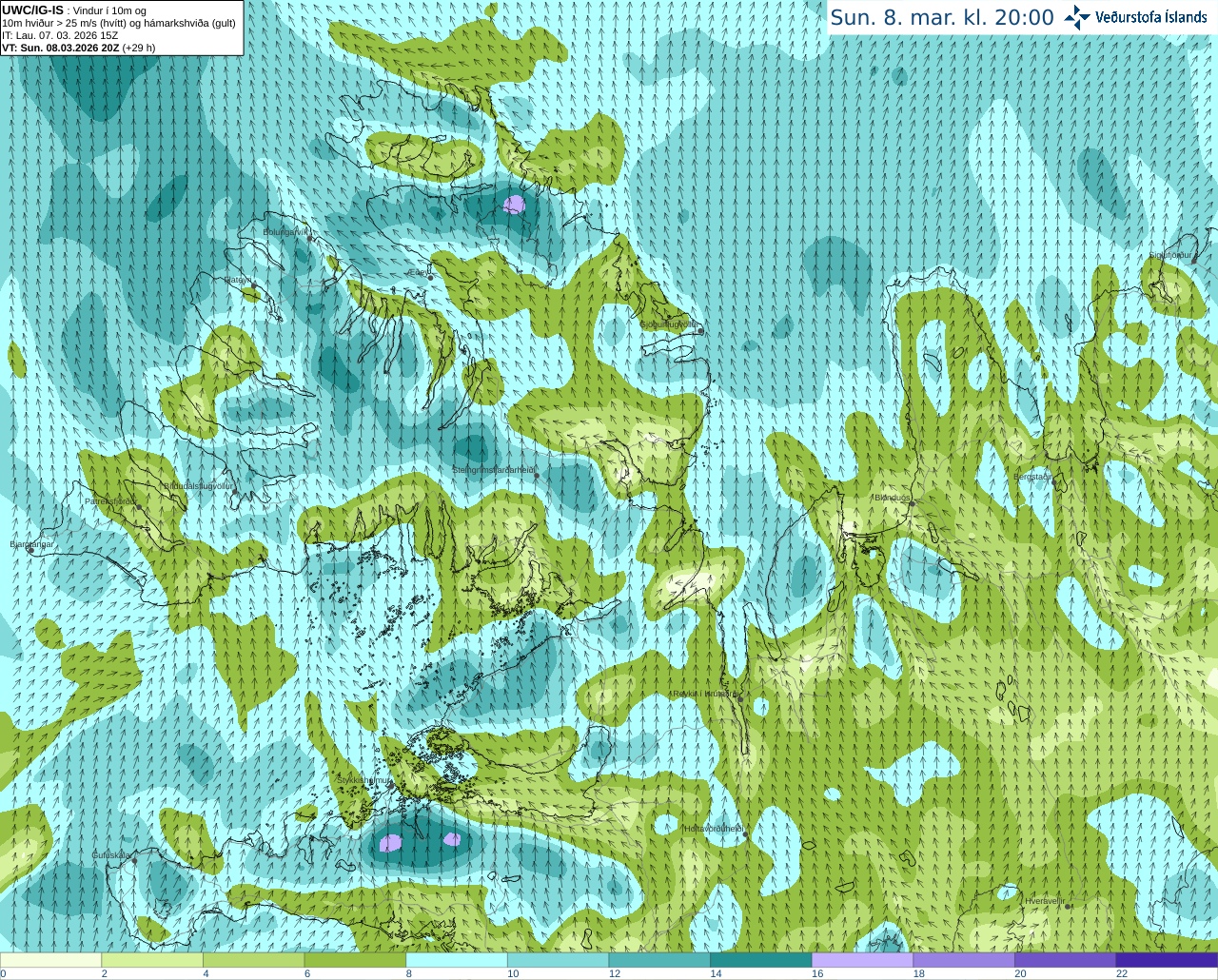Click the Flateyri station label
The height and width of the screenshot is (980, 1218).
pos(237,280)
